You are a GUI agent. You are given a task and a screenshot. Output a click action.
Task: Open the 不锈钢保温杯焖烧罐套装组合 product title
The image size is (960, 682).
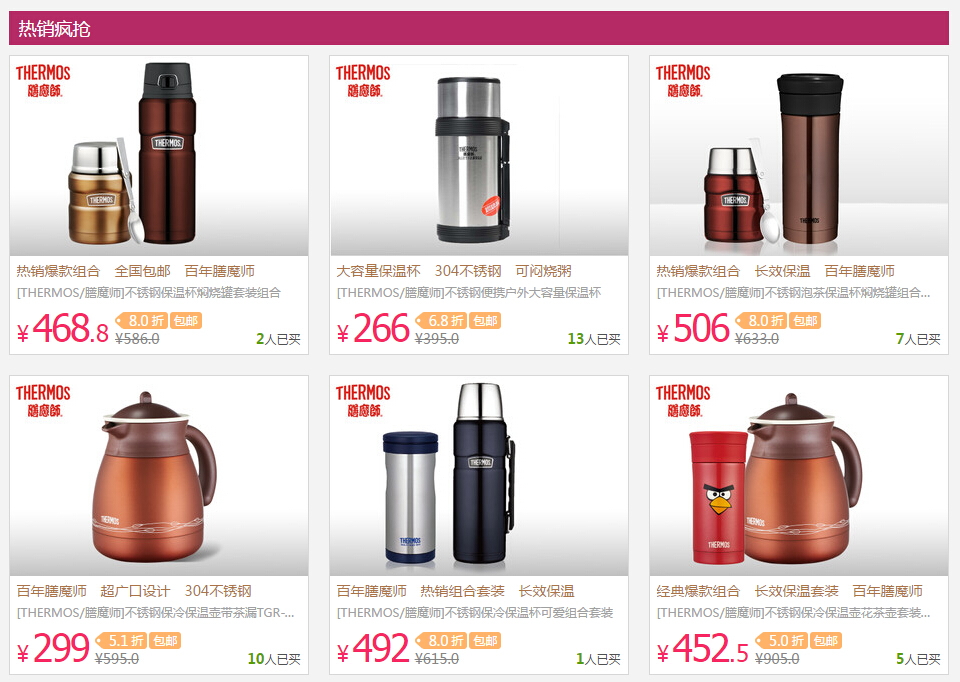(x=149, y=293)
